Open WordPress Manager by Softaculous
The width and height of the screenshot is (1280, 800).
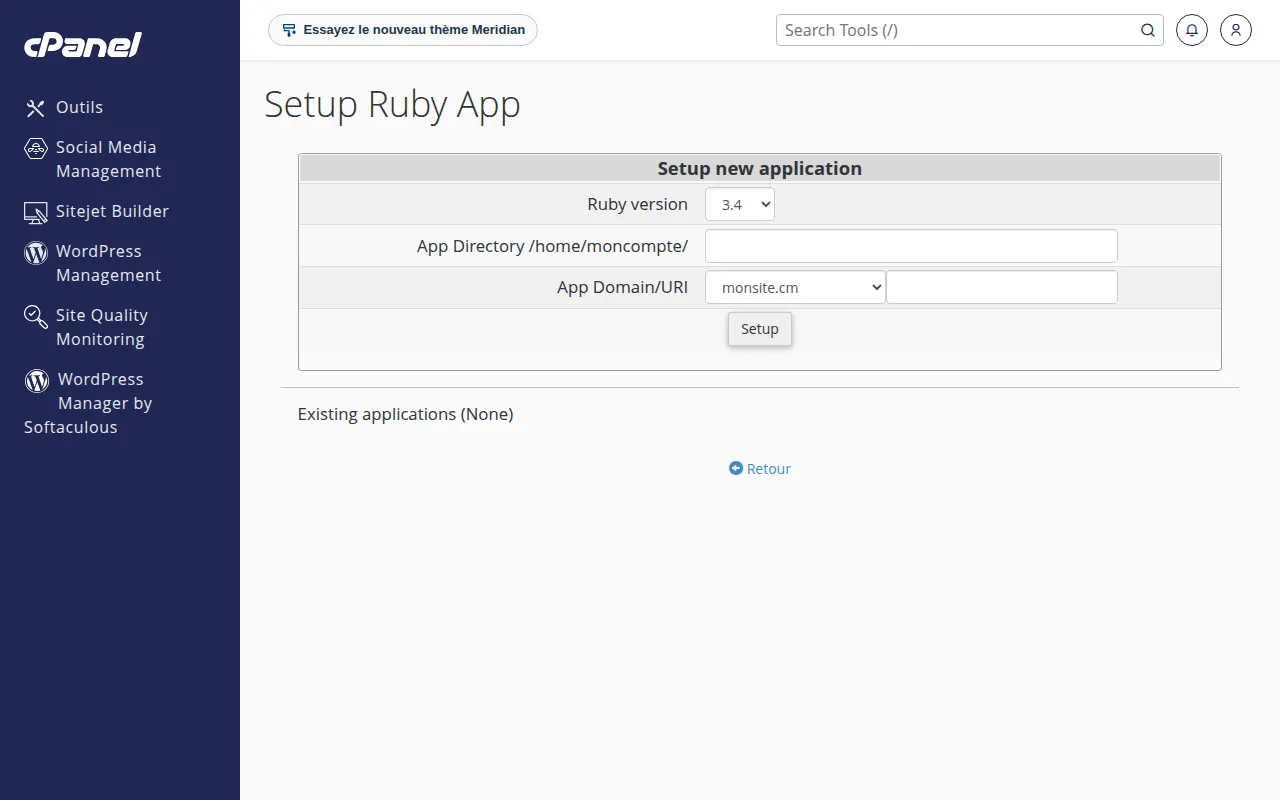[x=88, y=403]
